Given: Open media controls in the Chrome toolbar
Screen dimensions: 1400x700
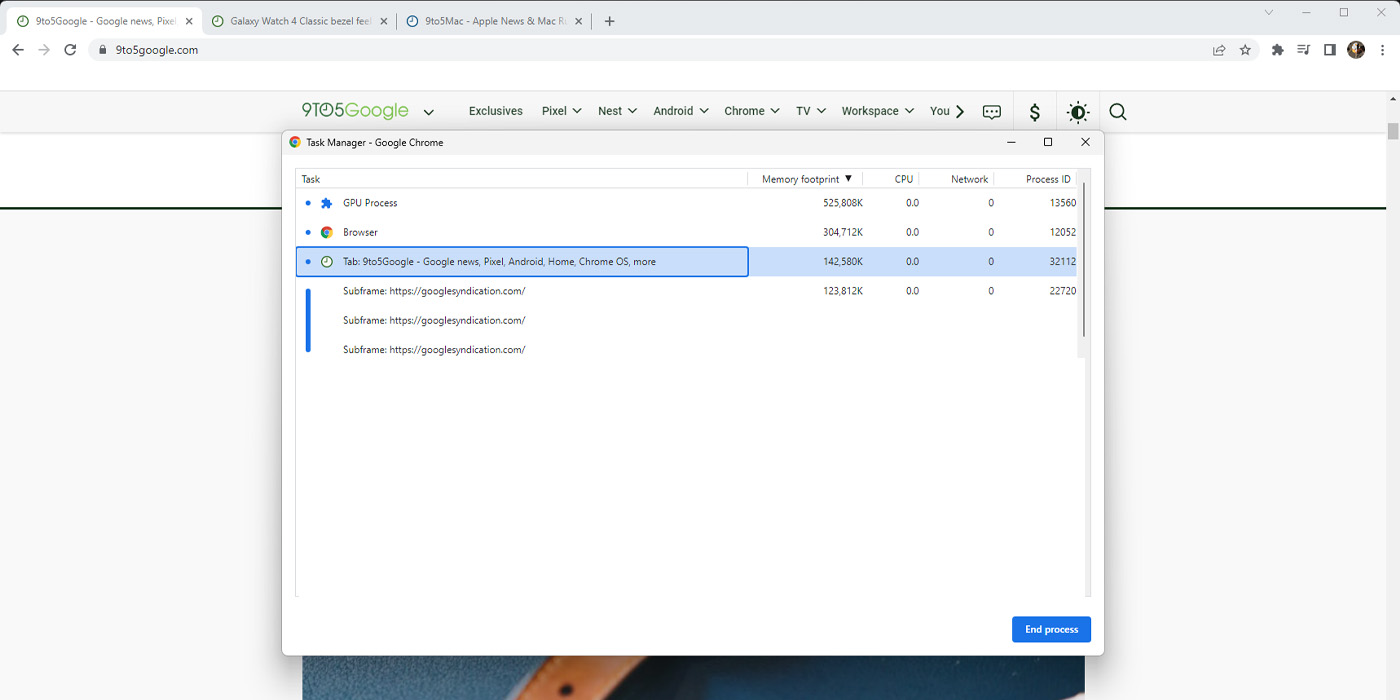Looking at the screenshot, I should [x=1302, y=49].
